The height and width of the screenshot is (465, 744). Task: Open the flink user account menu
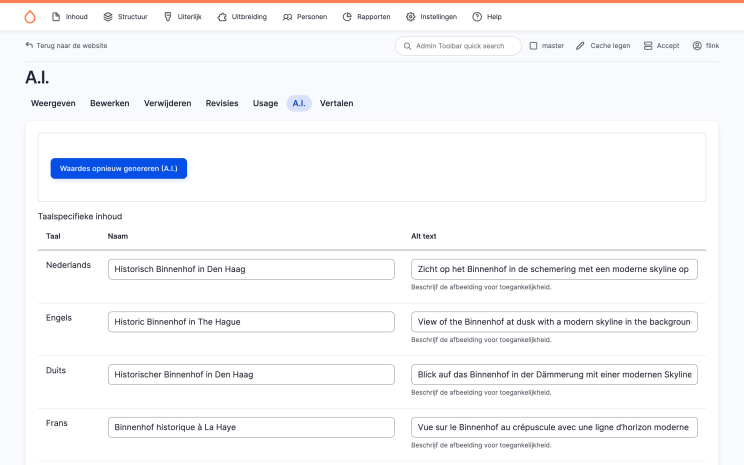[x=705, y=46]
